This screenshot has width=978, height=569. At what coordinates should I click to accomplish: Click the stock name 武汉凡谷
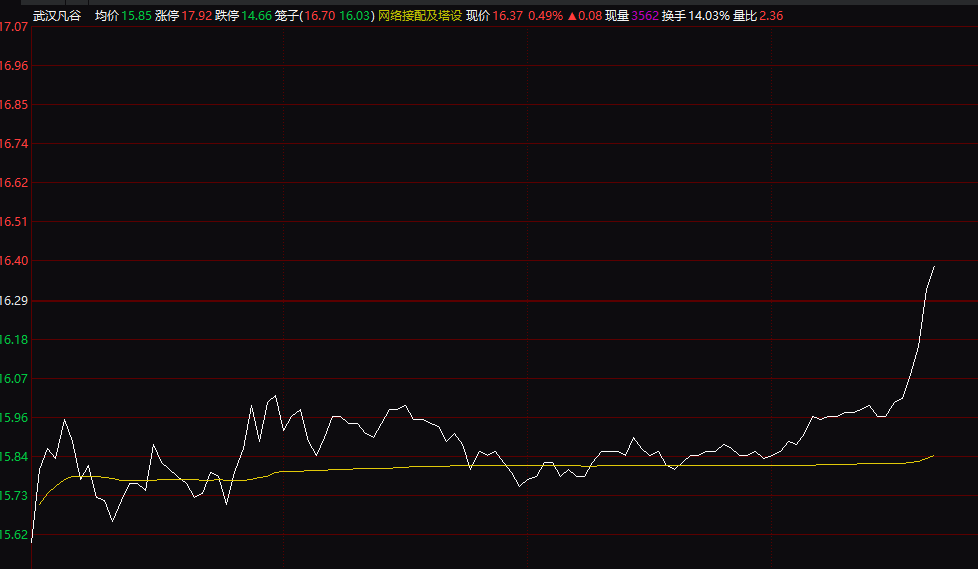pyautogui.click(x=57, y=16)
